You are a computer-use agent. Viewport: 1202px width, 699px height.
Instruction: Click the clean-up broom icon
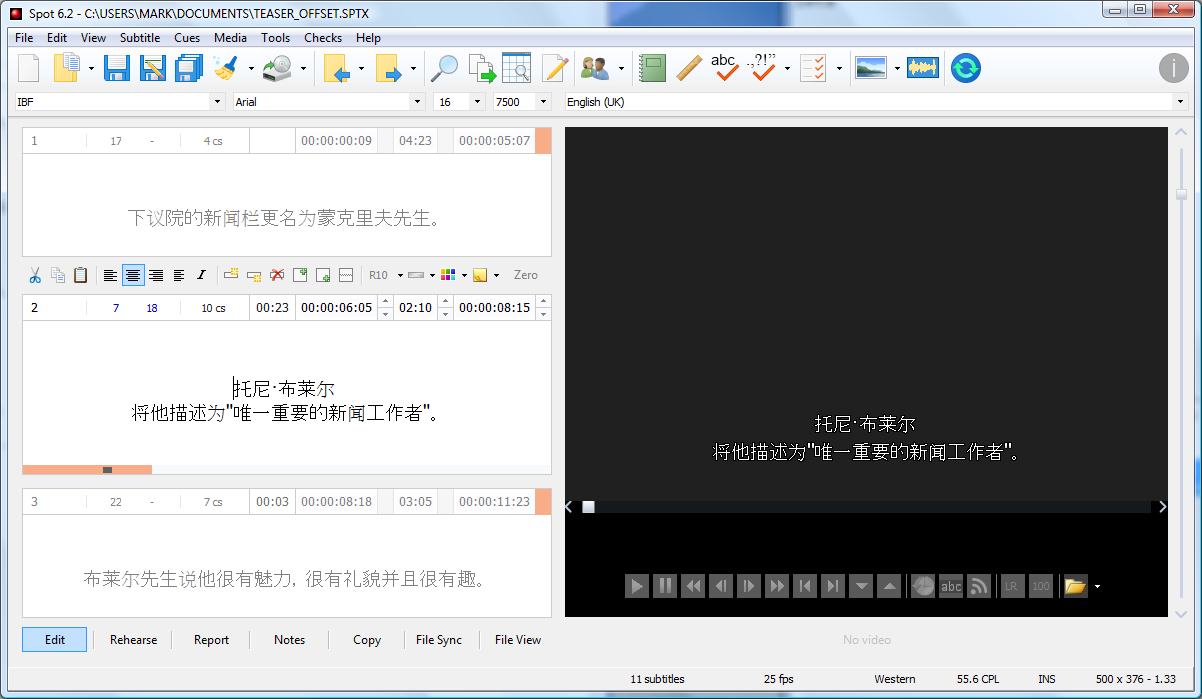click(x=226, y=68)
